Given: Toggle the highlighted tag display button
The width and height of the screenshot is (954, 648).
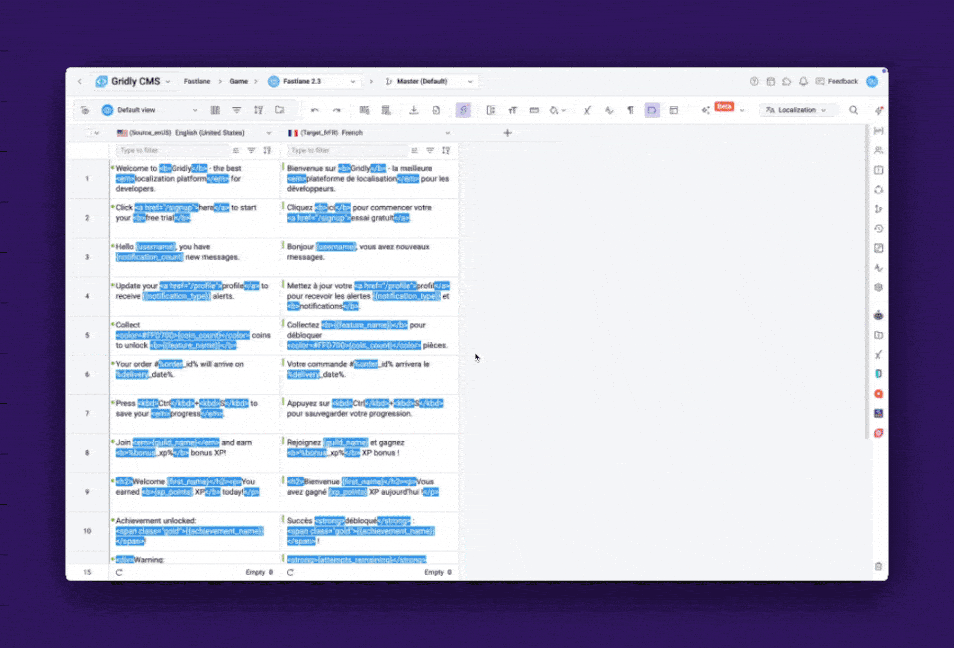Looking at the screenshot, I should [x=463, y=110].
